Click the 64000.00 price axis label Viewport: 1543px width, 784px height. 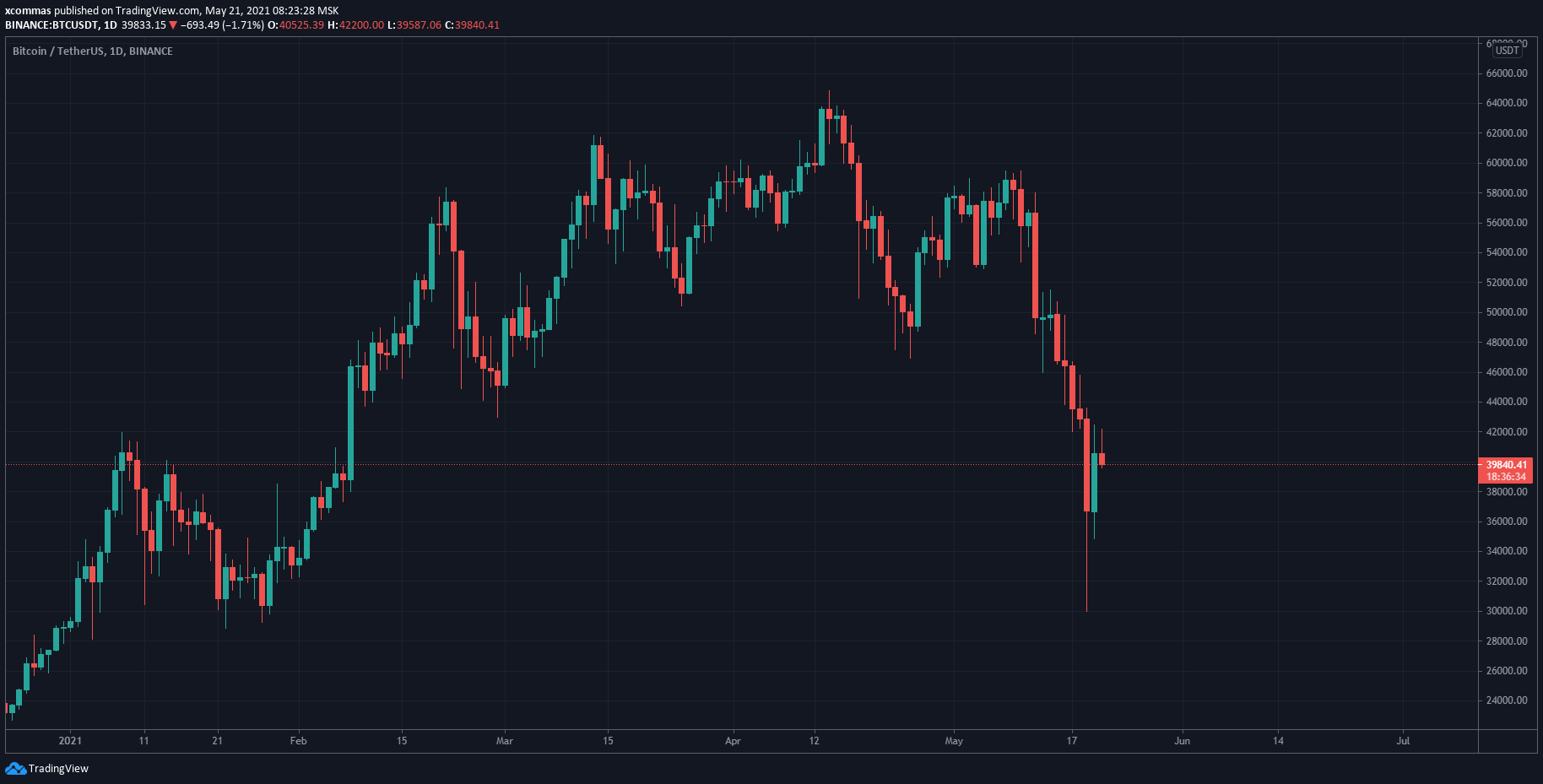click(1507, 103)
